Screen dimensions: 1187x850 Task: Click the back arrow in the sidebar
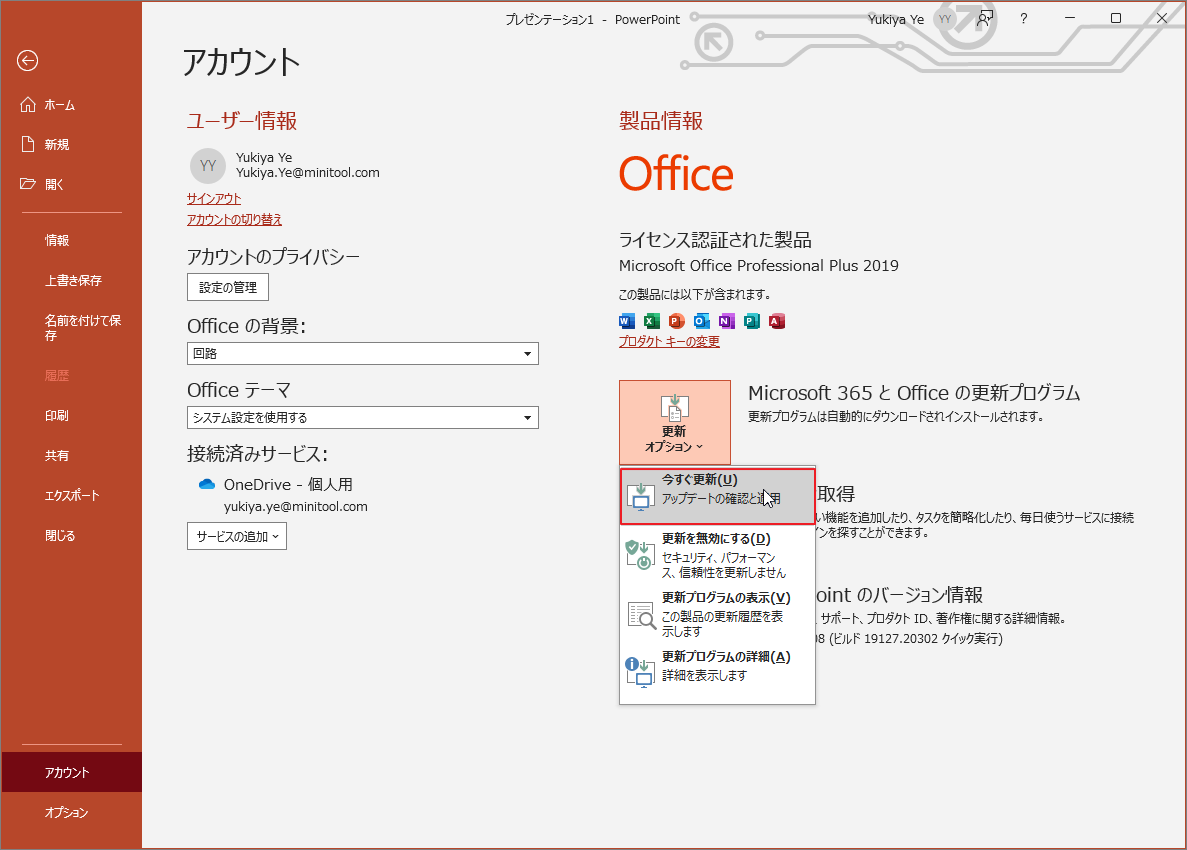pyautogui.click(x=27, y=61)
